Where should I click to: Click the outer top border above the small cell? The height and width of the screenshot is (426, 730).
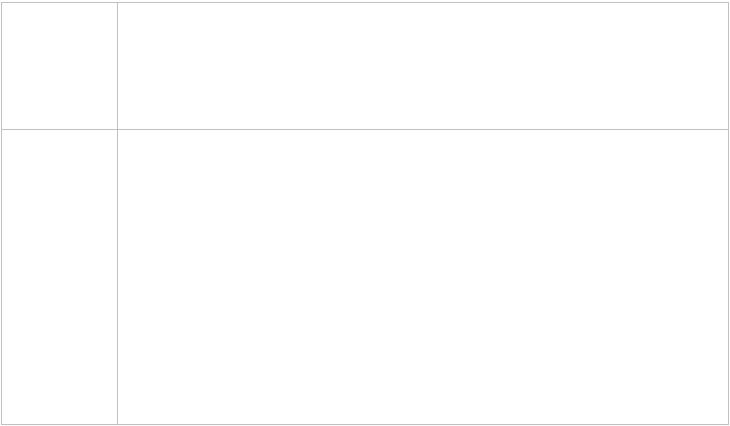[x=60, y=2]
